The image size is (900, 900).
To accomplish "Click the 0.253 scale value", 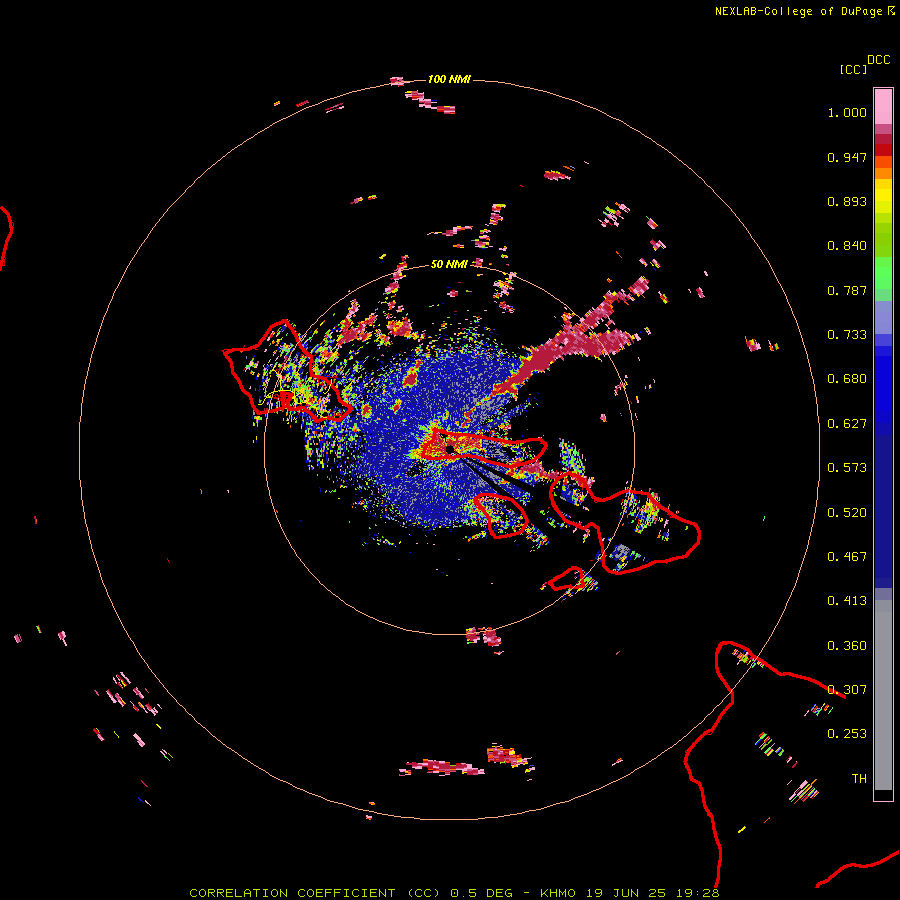I will coord(847,734).
